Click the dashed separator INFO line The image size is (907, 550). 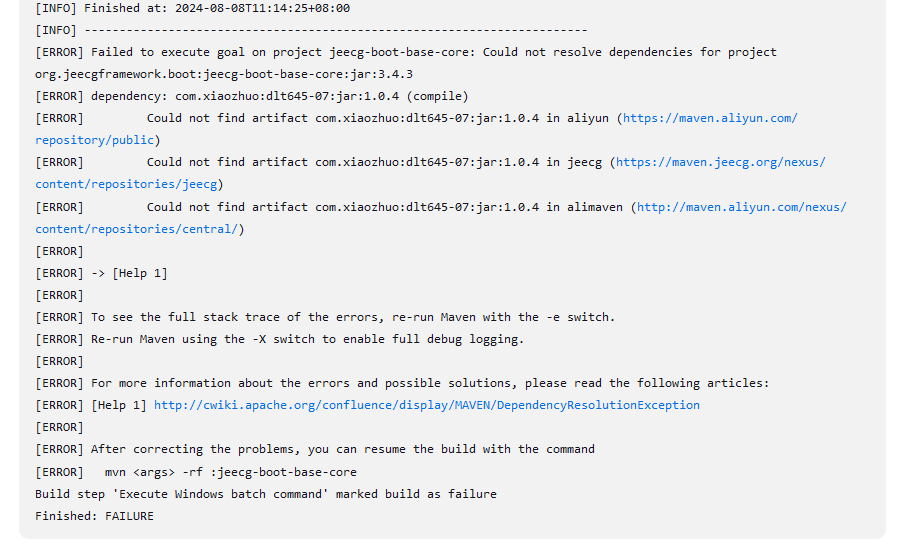[311, 30]
